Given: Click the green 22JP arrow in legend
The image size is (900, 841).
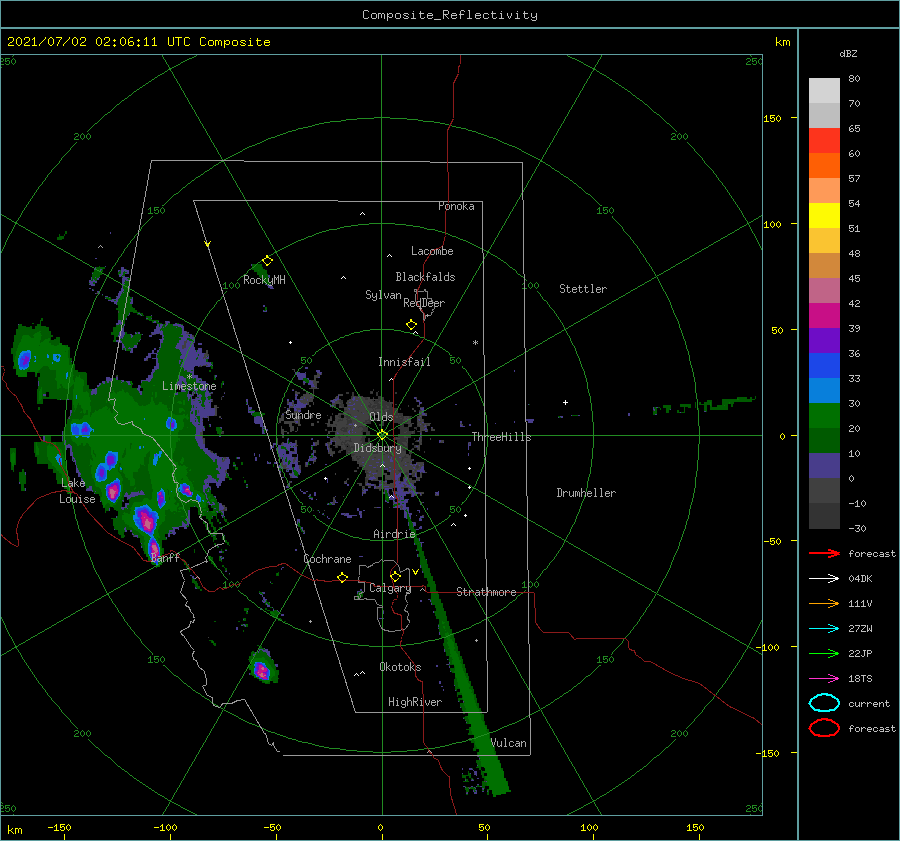Looking at the screenshot, I should coord(824,653).
